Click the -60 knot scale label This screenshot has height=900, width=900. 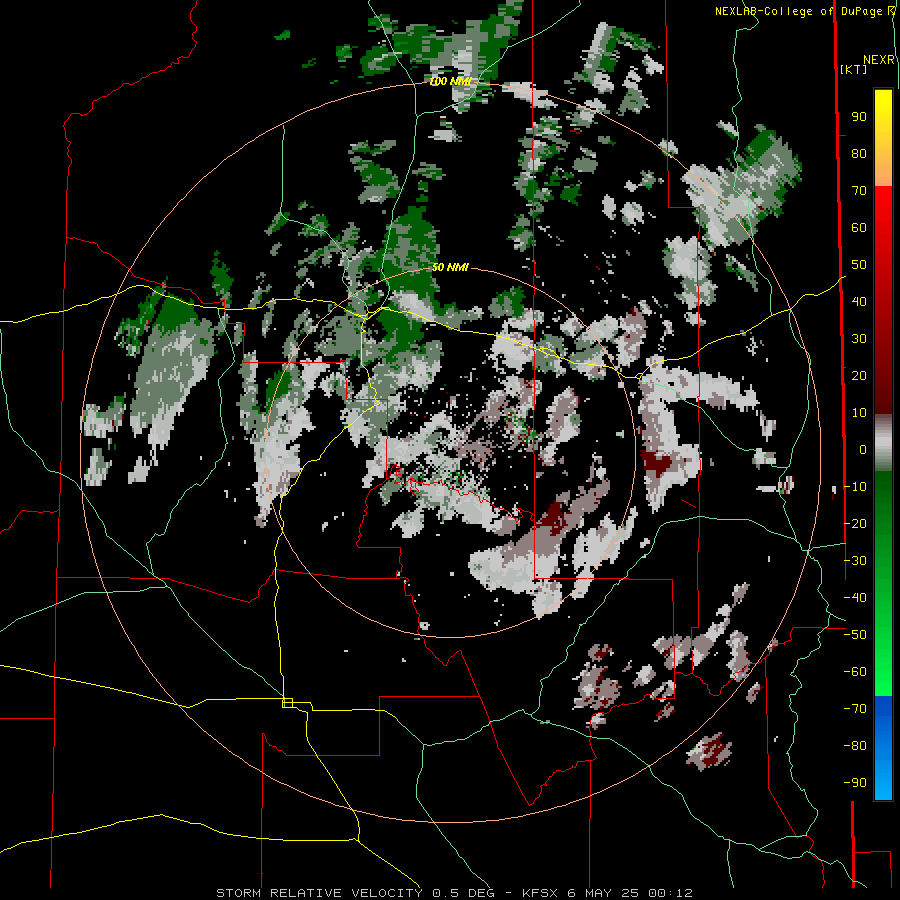pos(855,672)
